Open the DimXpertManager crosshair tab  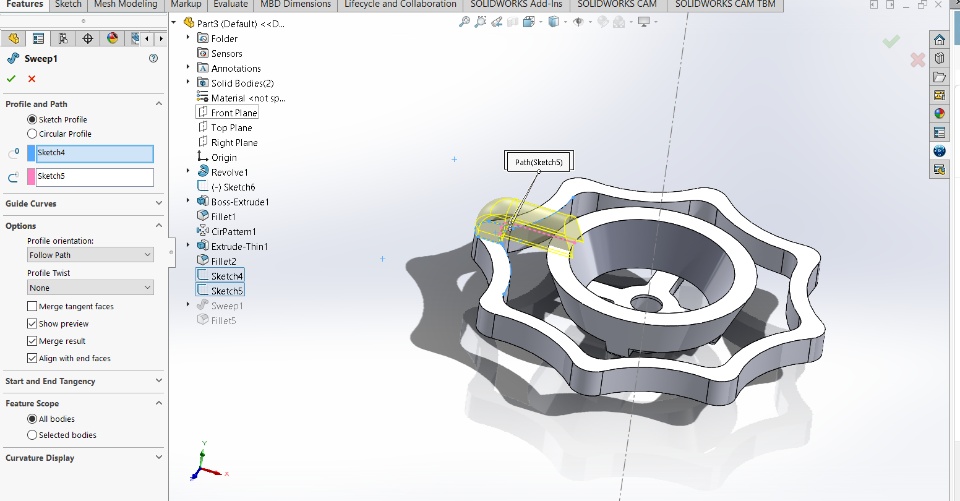tap(88, 39)
